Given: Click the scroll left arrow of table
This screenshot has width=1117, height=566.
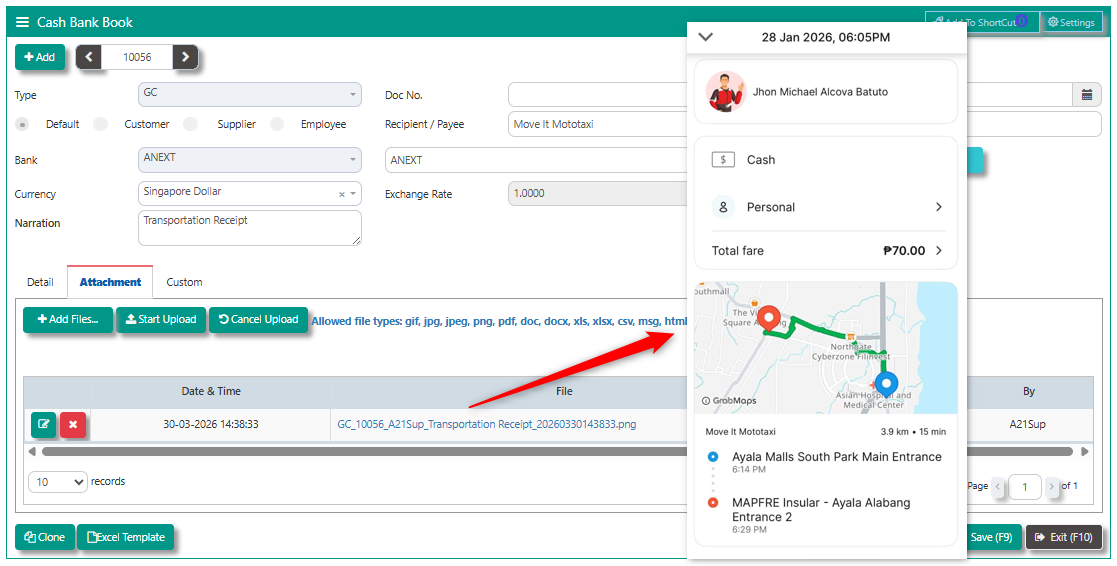Looking at the screenshot, I should (32, 451).
